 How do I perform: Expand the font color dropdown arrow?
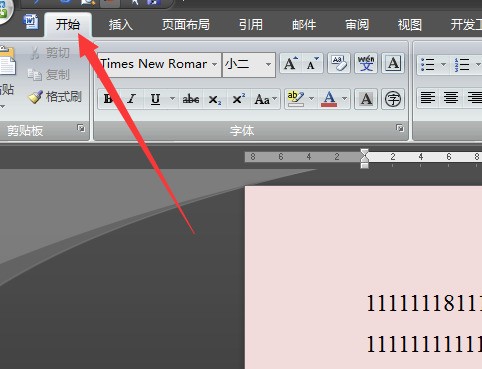[x=345, y=99]
